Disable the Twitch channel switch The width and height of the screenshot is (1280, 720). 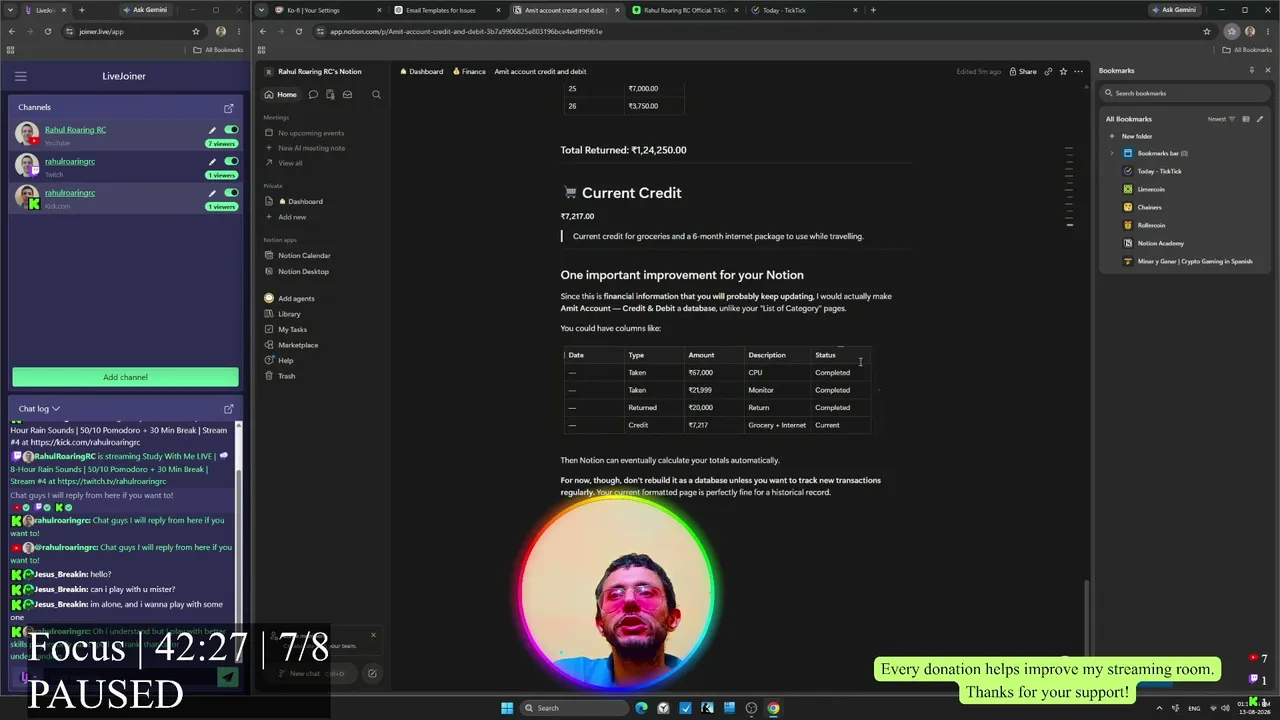[231, 161]
